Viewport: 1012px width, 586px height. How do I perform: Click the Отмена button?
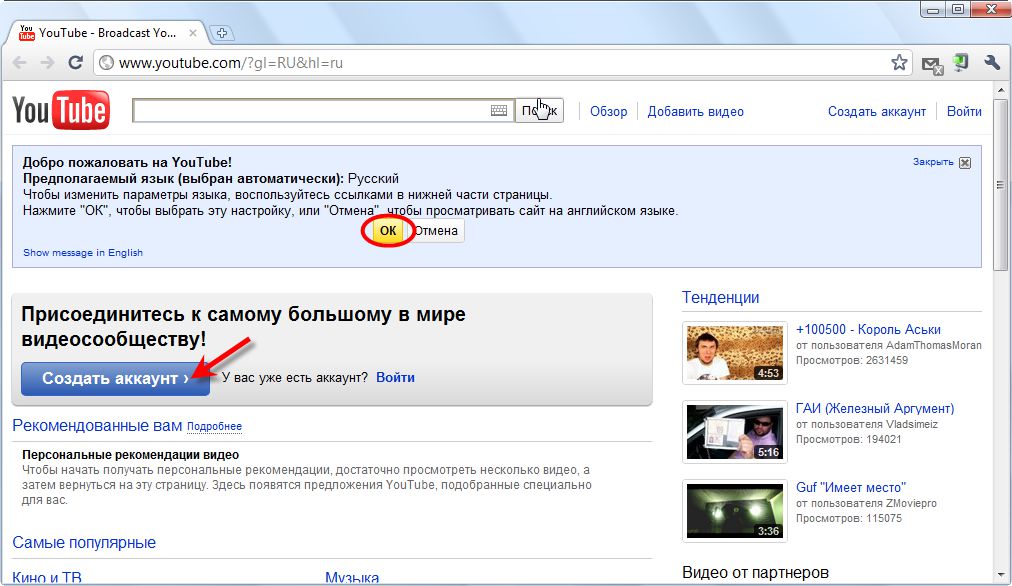coord(436,230)
